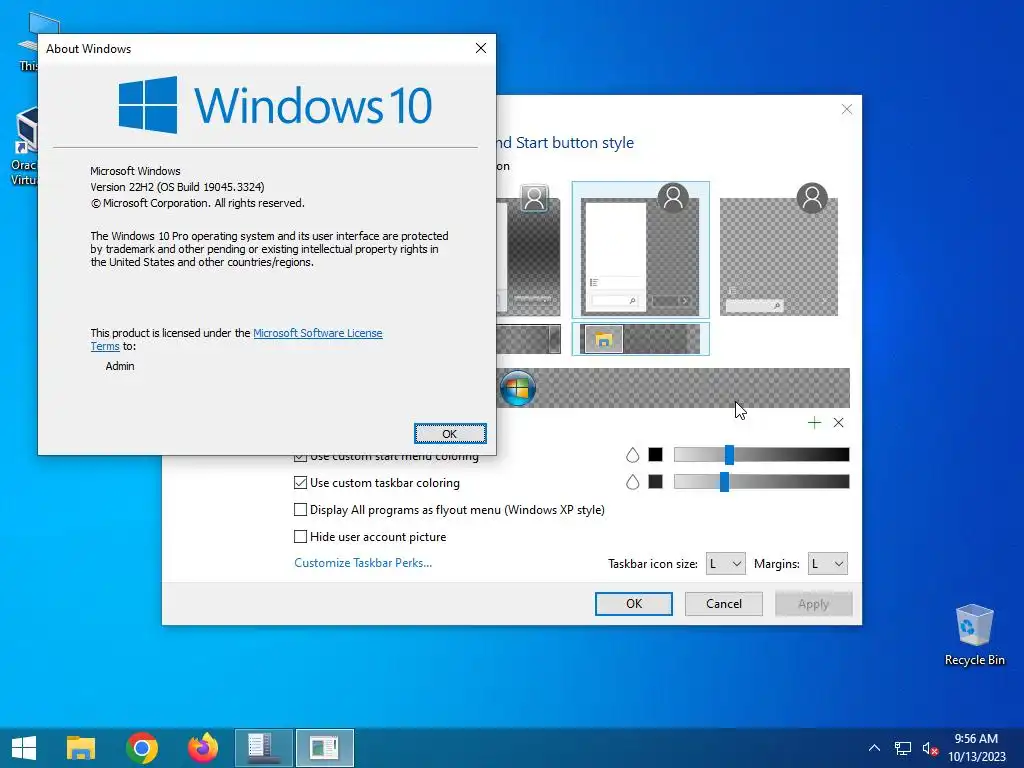Close the About Windows dialog
Viewport: 1024px width, 768px height.
481,48
